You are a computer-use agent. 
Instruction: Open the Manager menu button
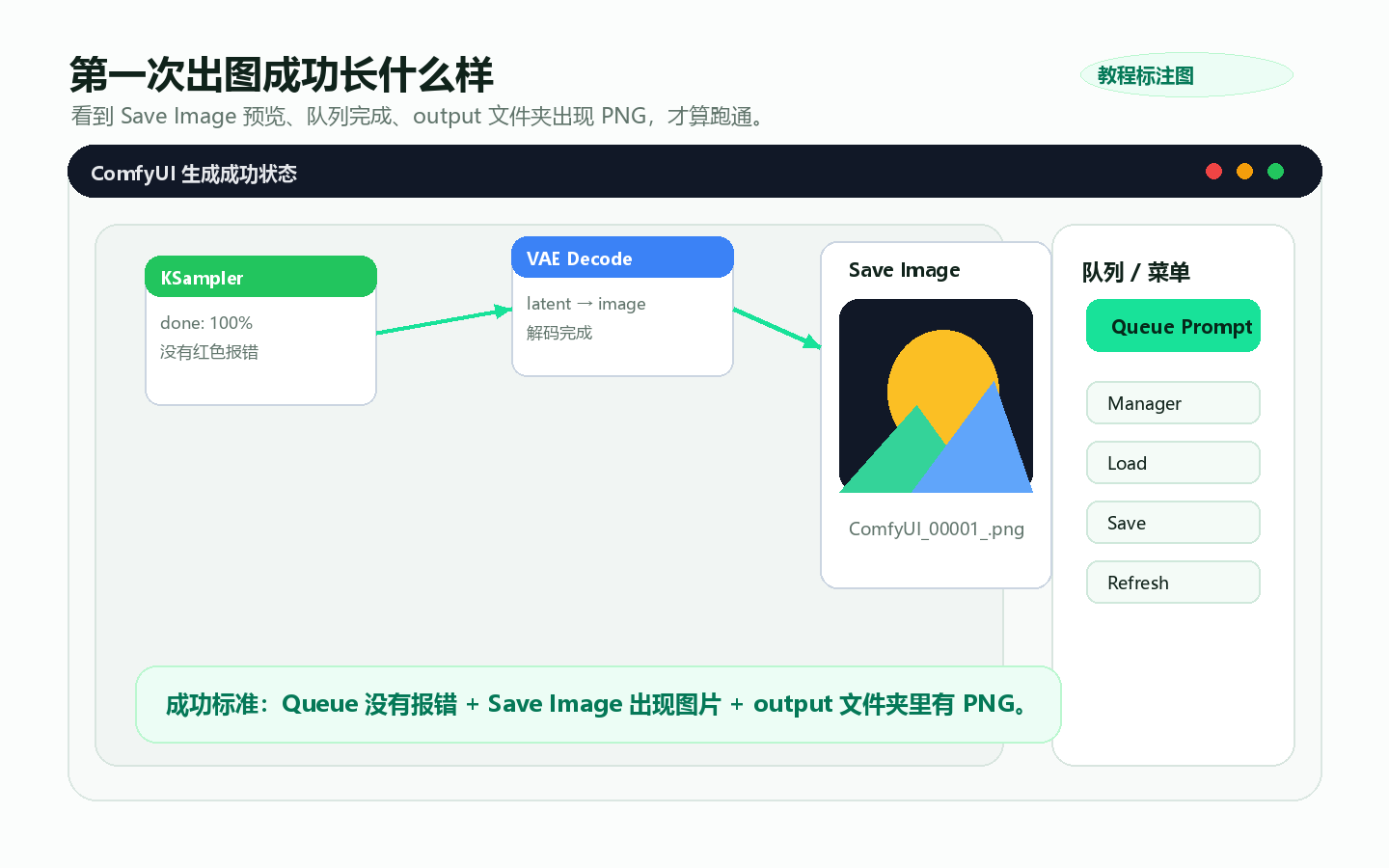click(1173, 403)
